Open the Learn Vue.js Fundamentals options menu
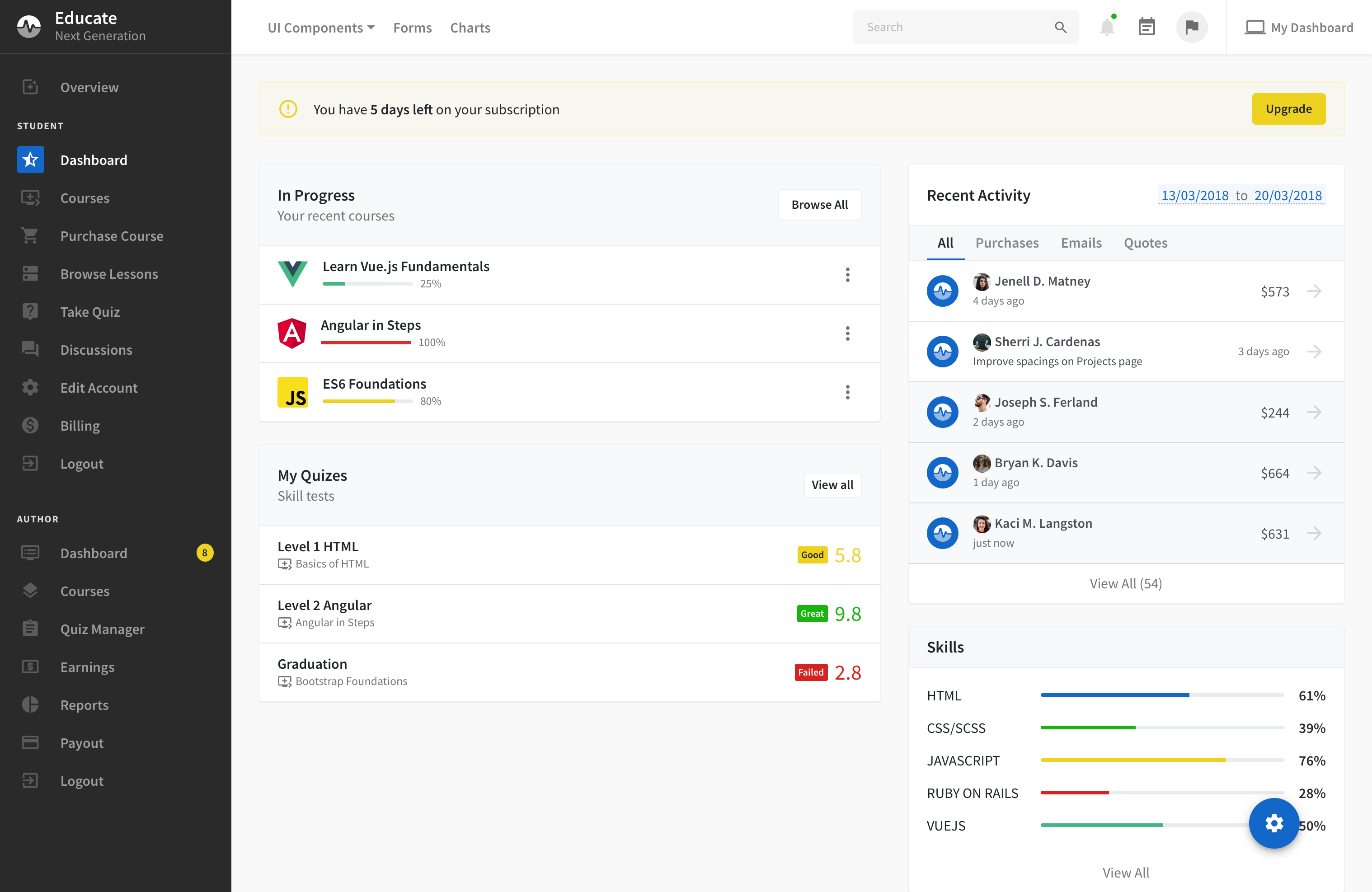 point(847,274)
